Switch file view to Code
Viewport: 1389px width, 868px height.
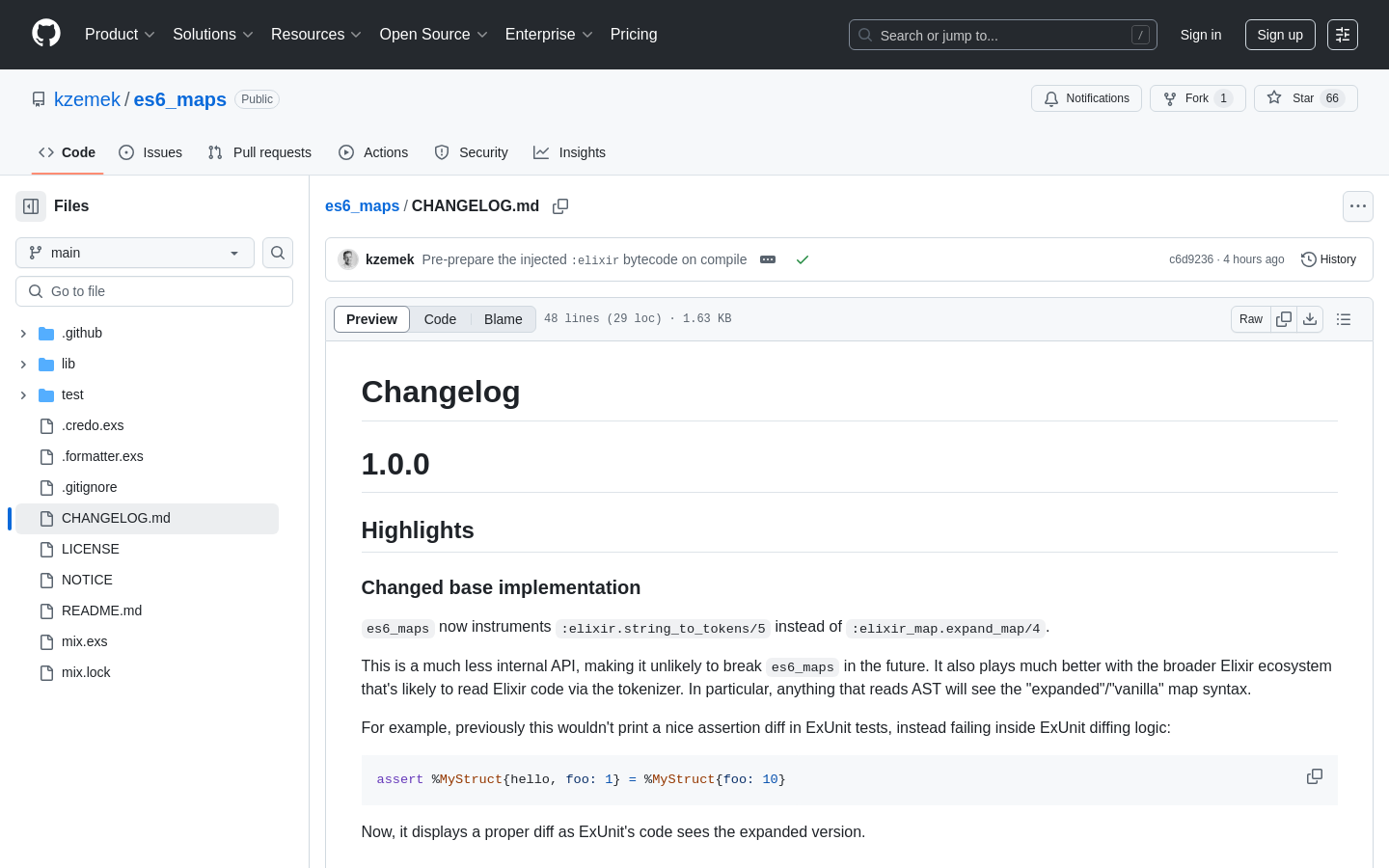pos(440,319)
